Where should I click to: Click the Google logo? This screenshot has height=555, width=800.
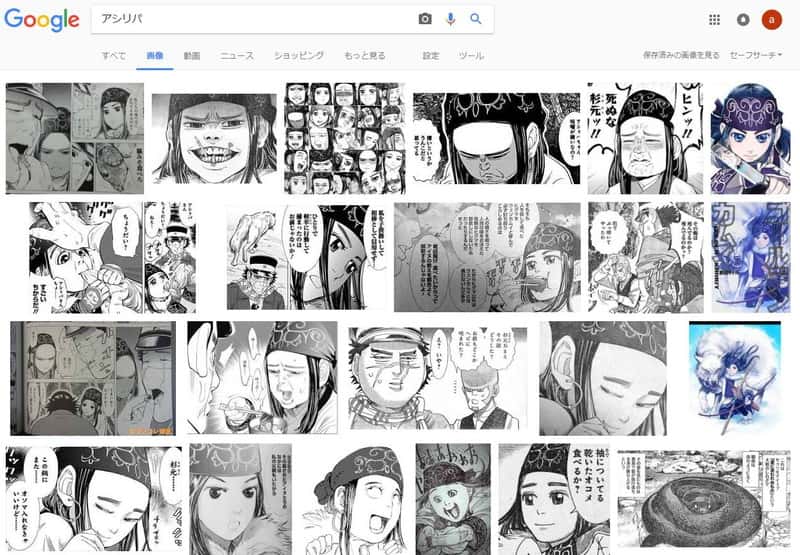click(x=42, y=20)
